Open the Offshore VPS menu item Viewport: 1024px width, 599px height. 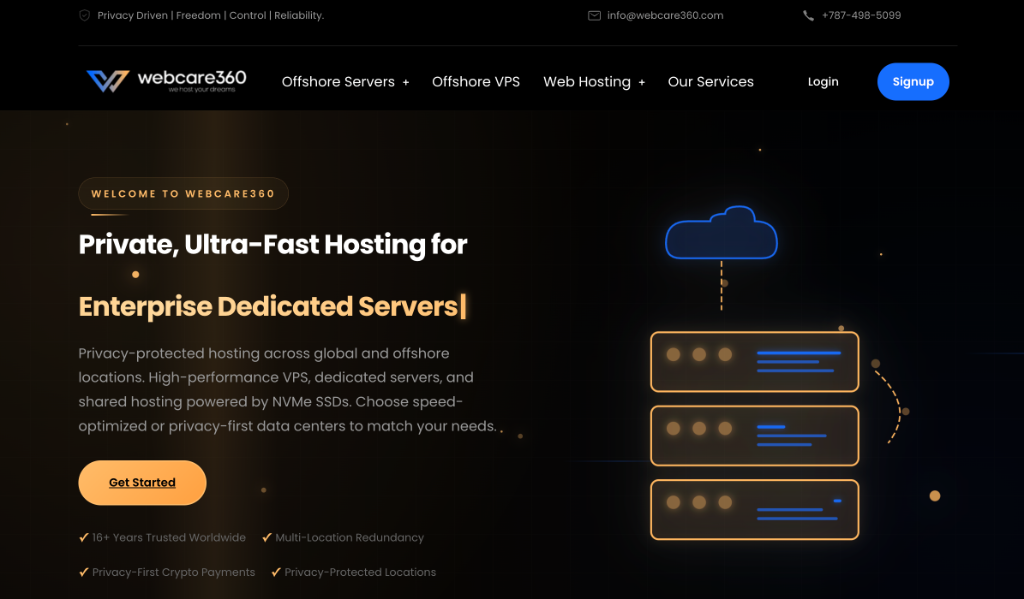point(476,82)
